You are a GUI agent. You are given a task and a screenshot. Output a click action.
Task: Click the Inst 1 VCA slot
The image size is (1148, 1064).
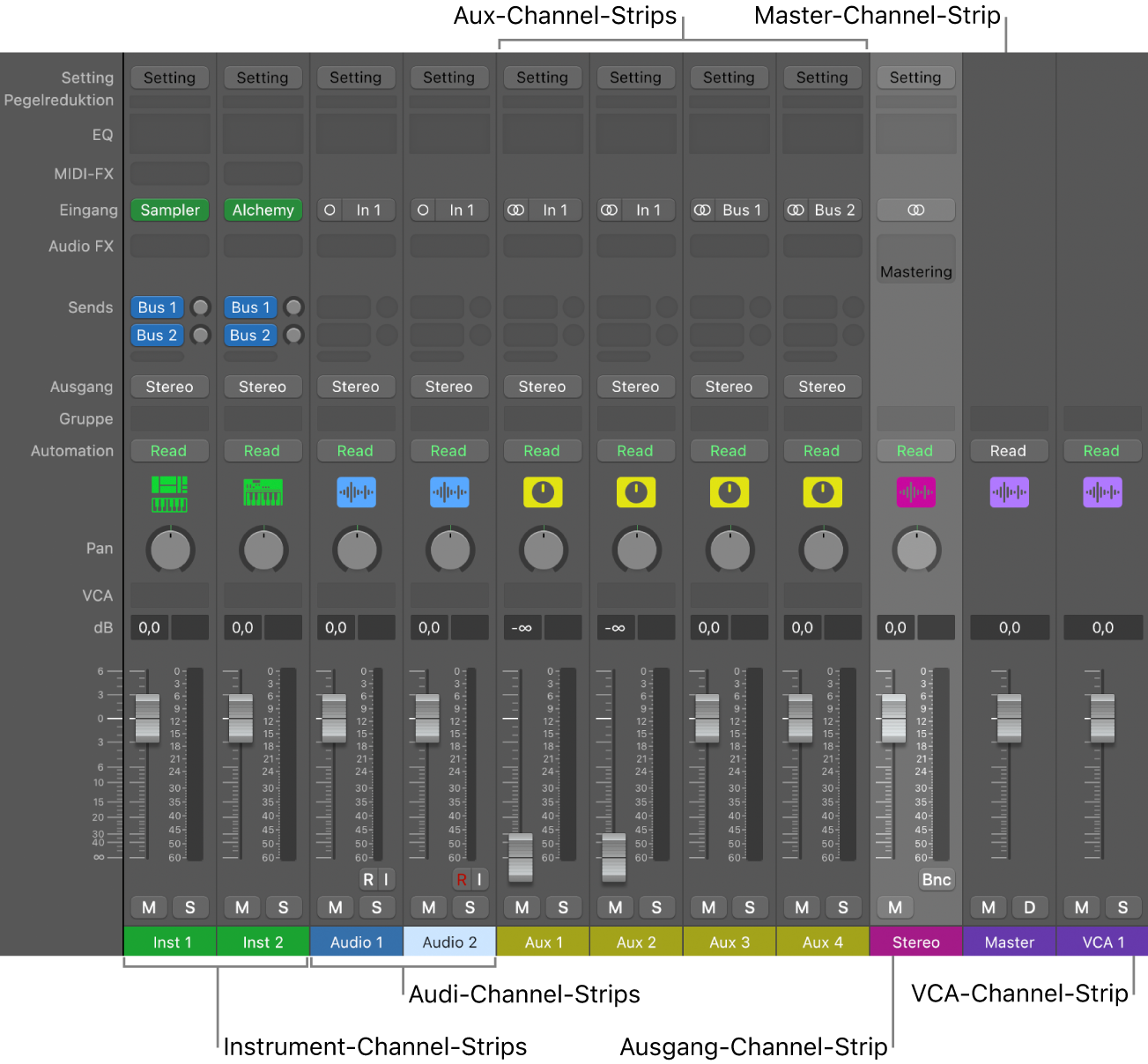(170, 595)
